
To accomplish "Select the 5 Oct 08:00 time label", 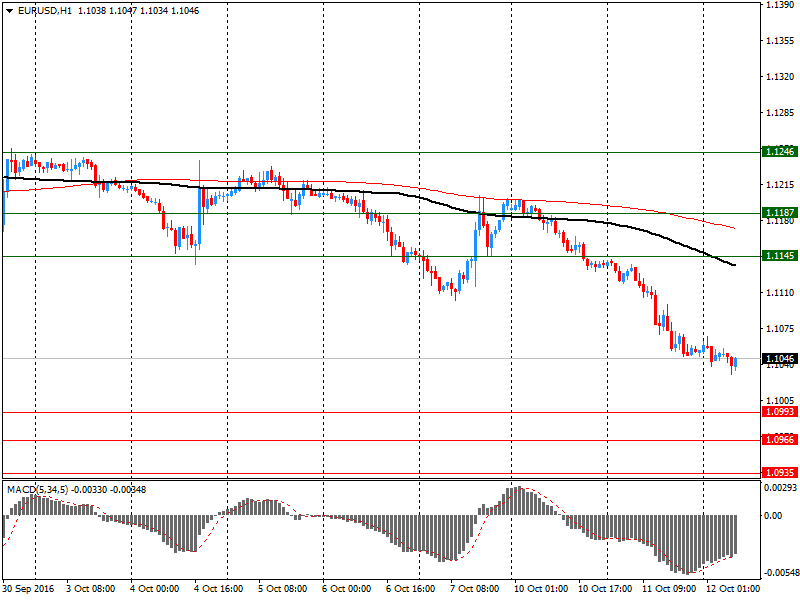I will point(283,589).
